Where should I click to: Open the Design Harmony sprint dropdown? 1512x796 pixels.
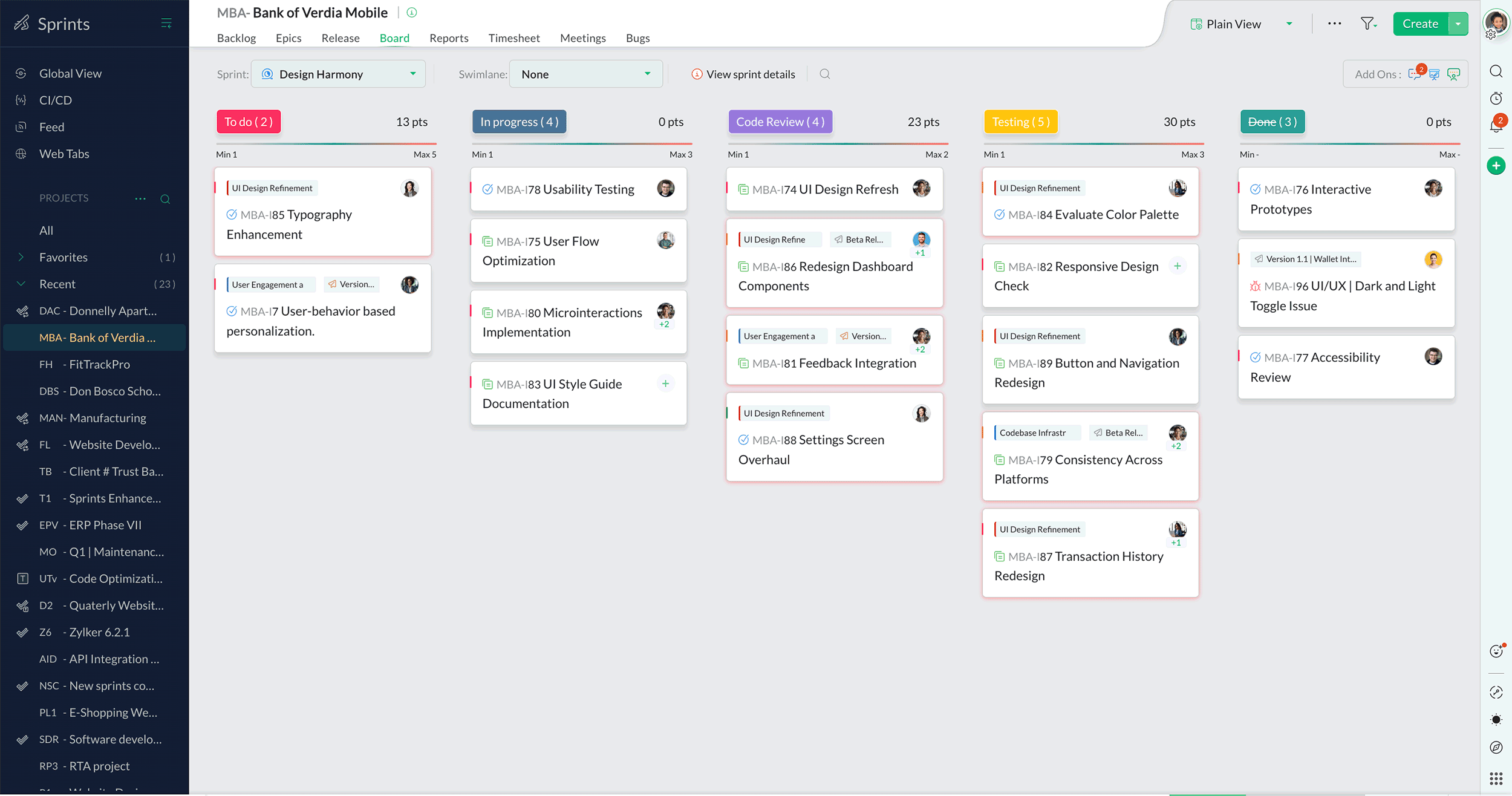(339, 74)
